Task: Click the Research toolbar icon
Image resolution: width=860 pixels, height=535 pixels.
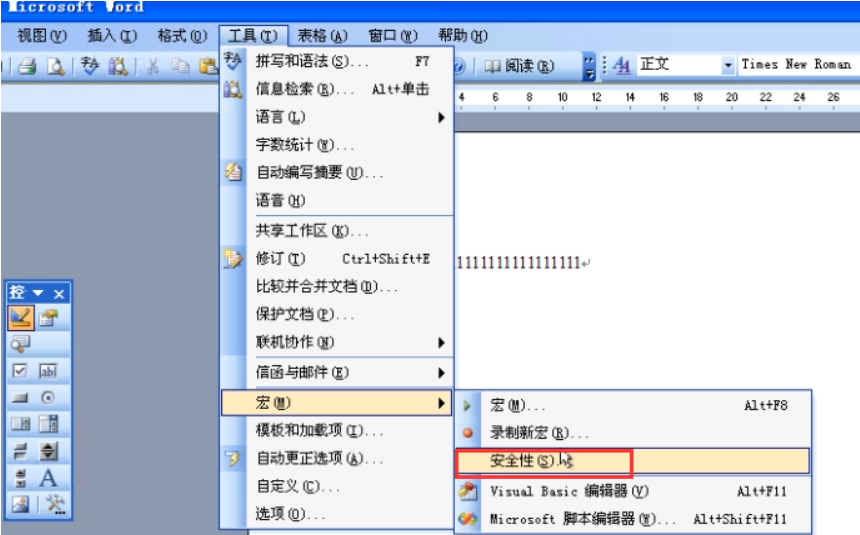Action: [117, 66]
